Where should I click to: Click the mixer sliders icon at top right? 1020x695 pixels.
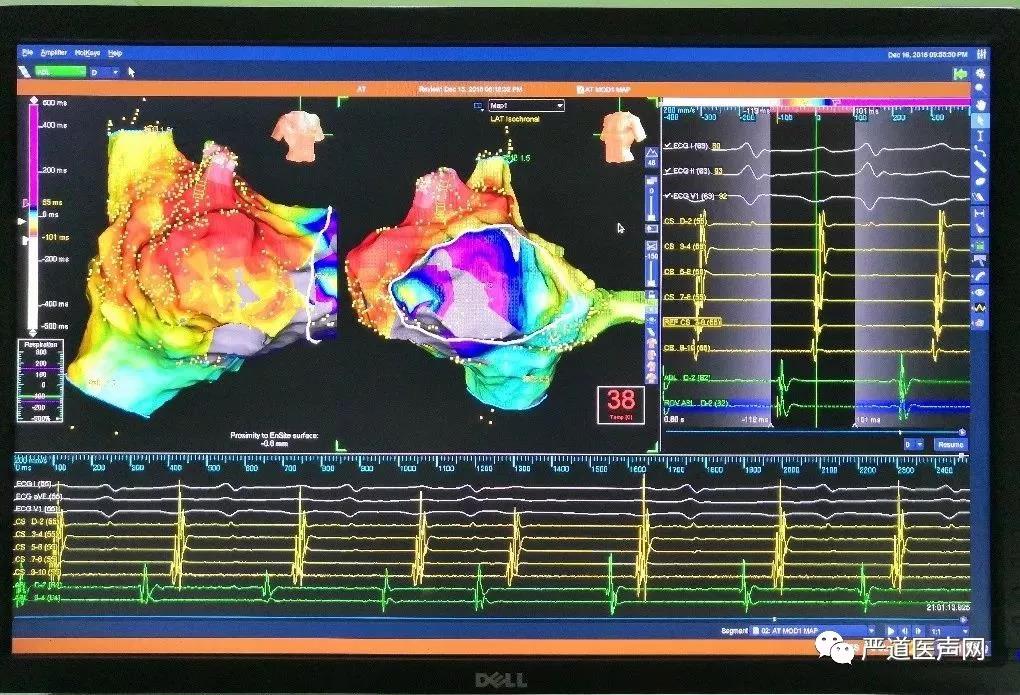(x=983, y=54)
